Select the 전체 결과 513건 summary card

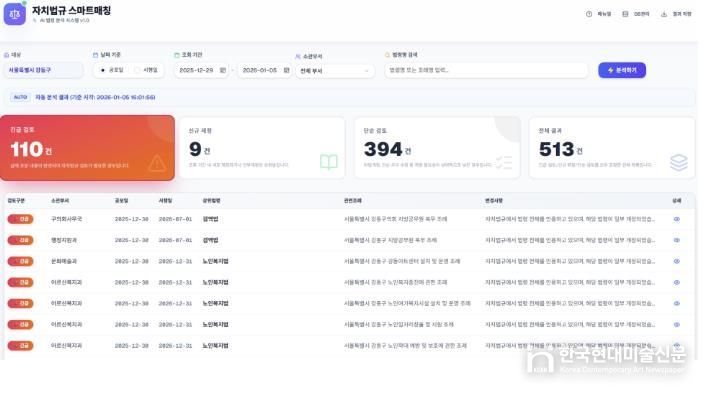click(x=612, y=148)
